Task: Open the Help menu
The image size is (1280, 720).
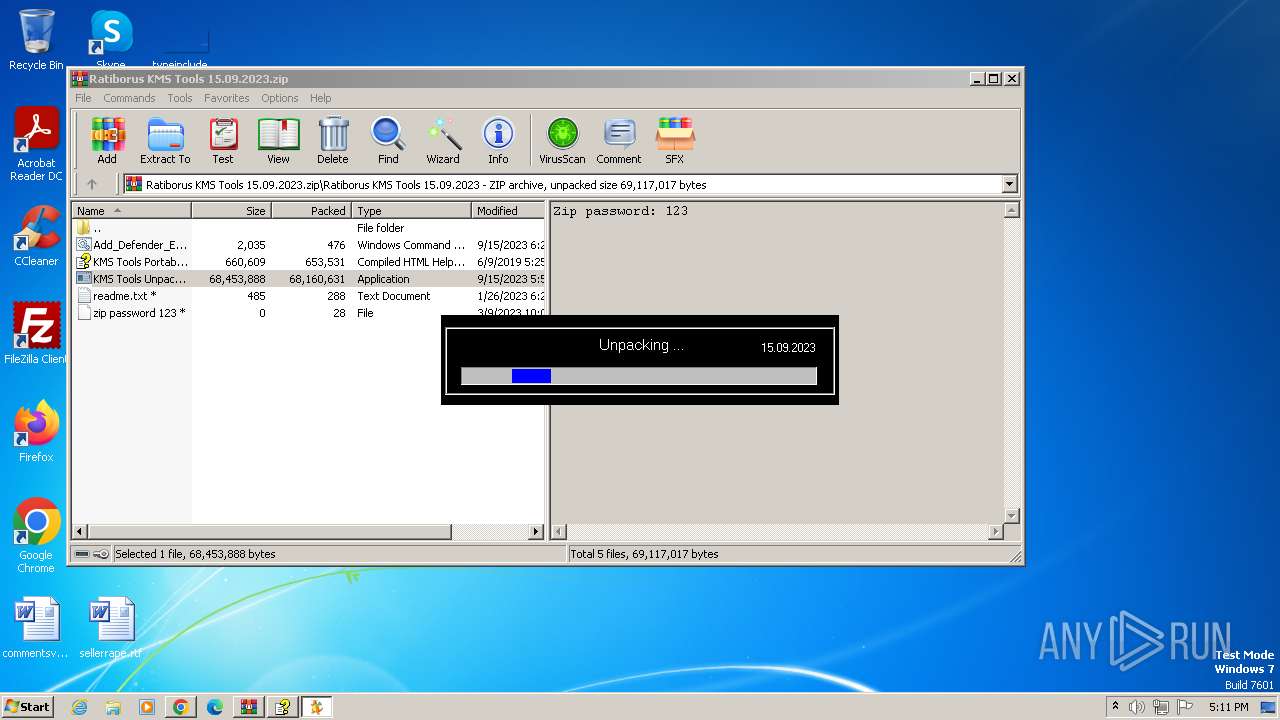Action: click(320, 98)
